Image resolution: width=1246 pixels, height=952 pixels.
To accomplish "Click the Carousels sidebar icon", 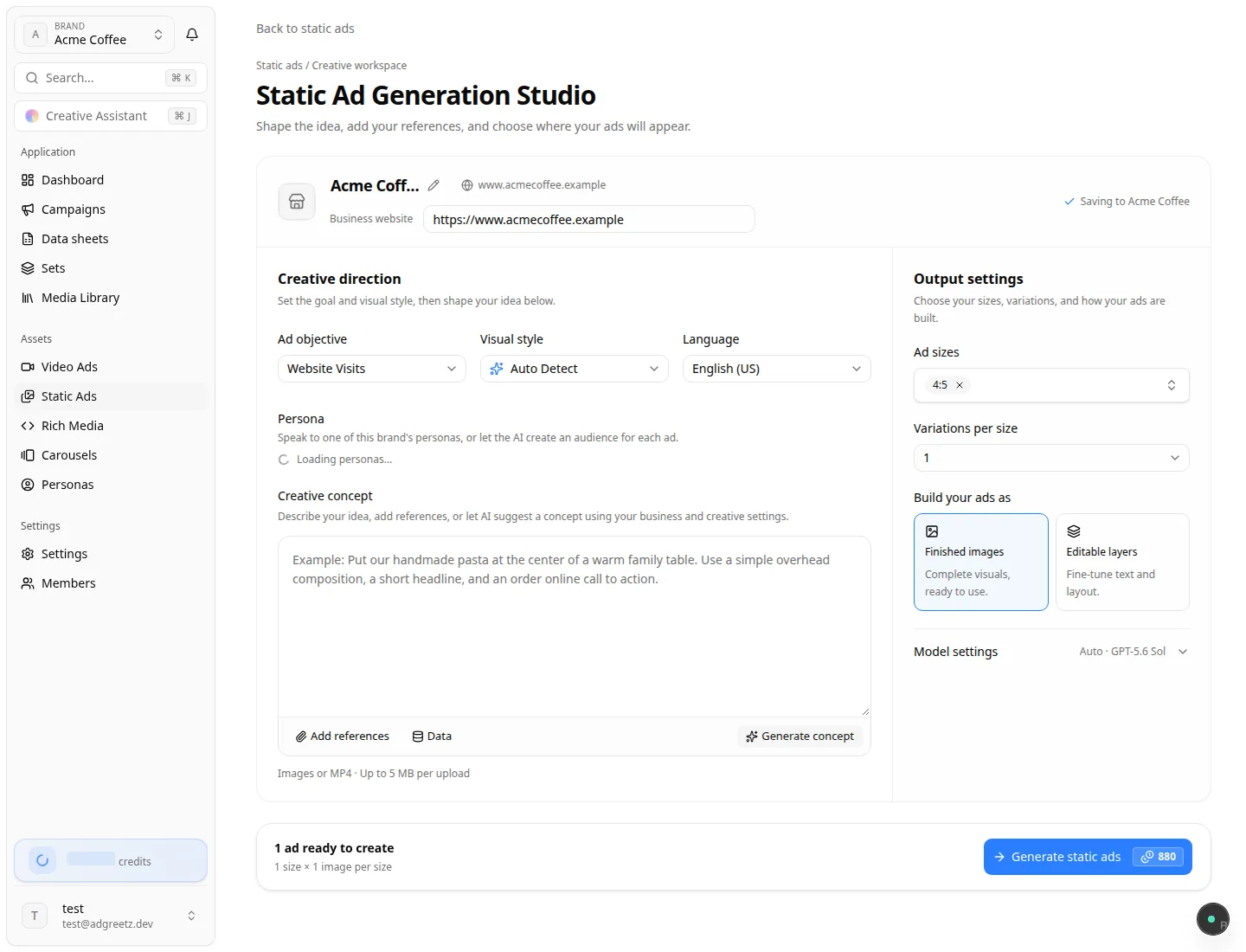I will (x=28, y=455).
